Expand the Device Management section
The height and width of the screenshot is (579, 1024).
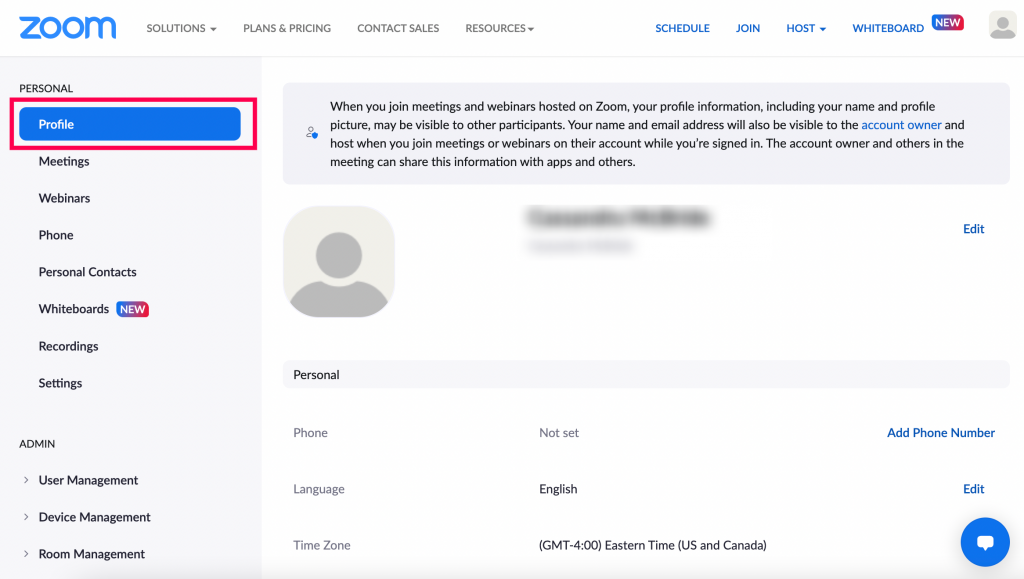pyautogui.click(x=93, y=517)
